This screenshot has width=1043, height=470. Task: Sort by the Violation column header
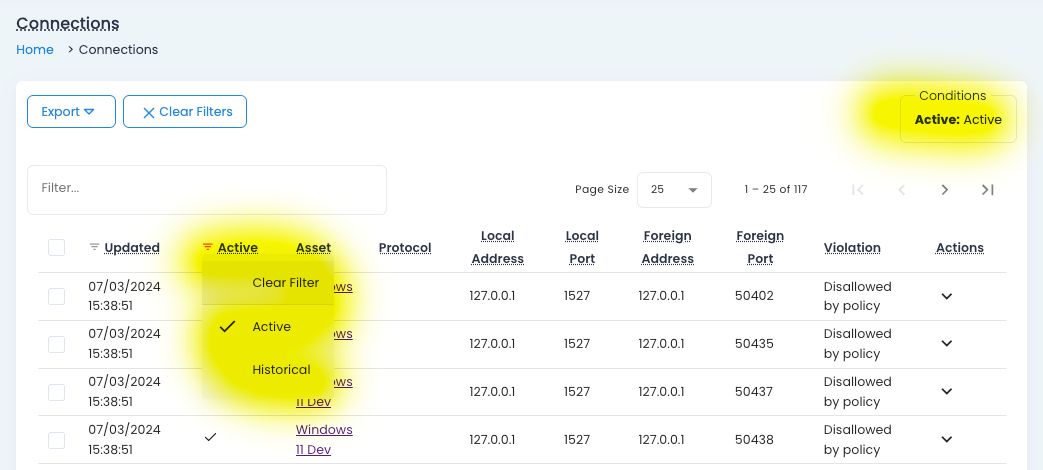click(851, 248)
